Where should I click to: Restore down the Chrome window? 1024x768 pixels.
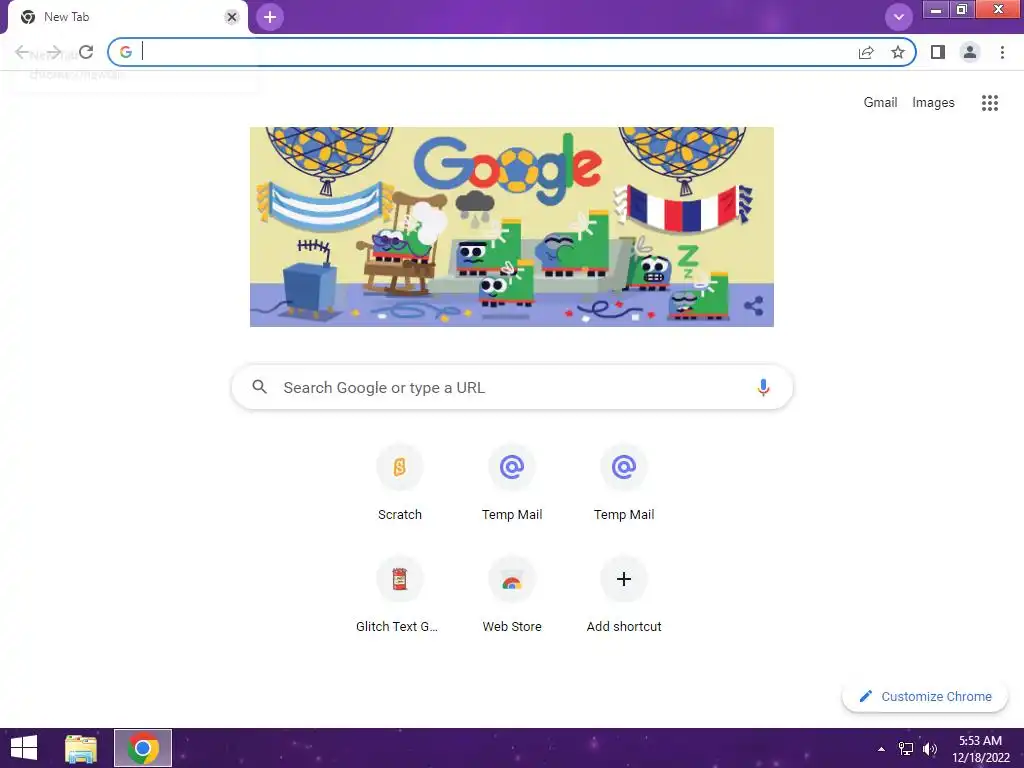click(x=961, y=9)
